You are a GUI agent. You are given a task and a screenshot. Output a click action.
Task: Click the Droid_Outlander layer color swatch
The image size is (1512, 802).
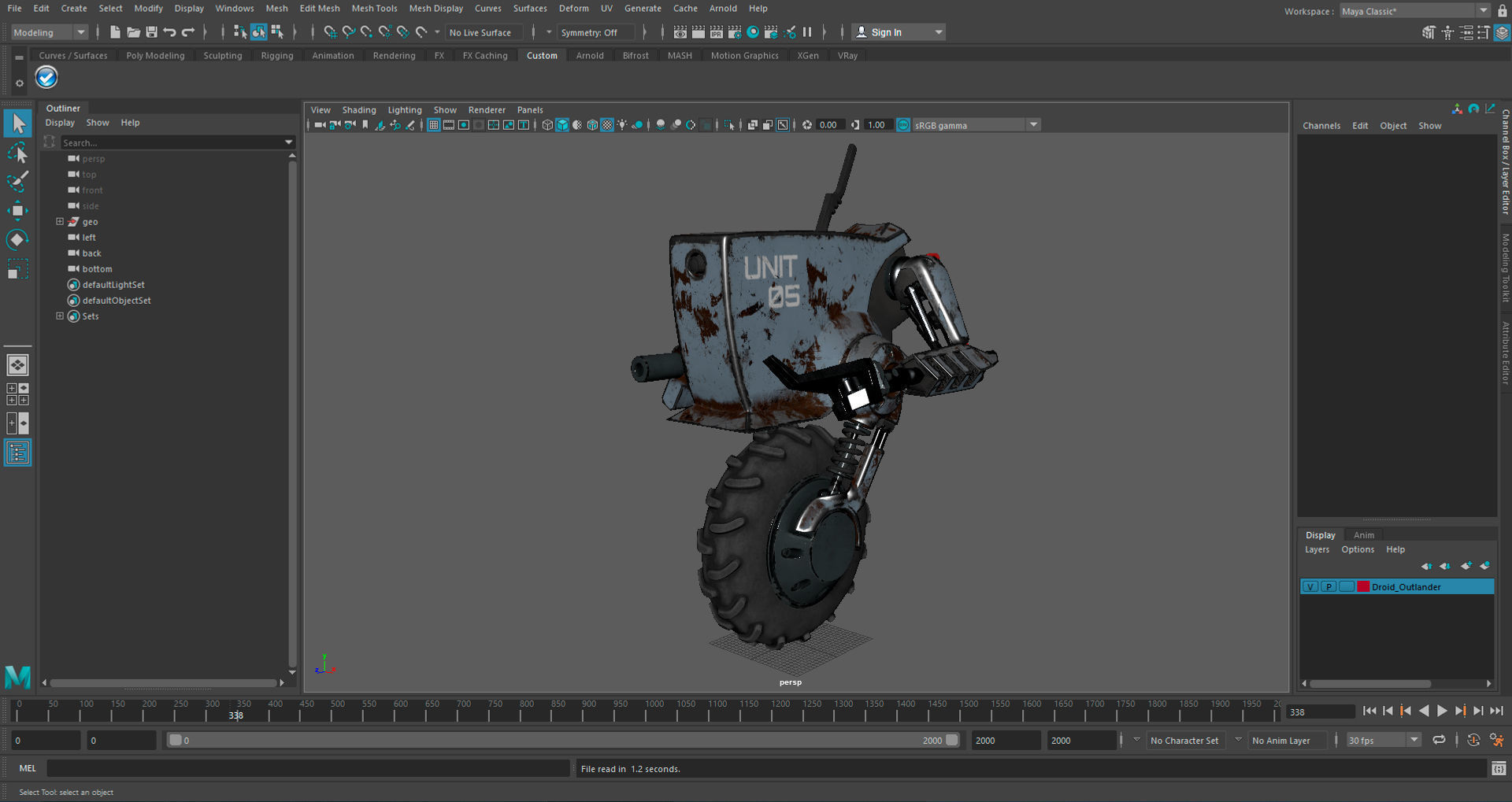[x=1363, y=586]
